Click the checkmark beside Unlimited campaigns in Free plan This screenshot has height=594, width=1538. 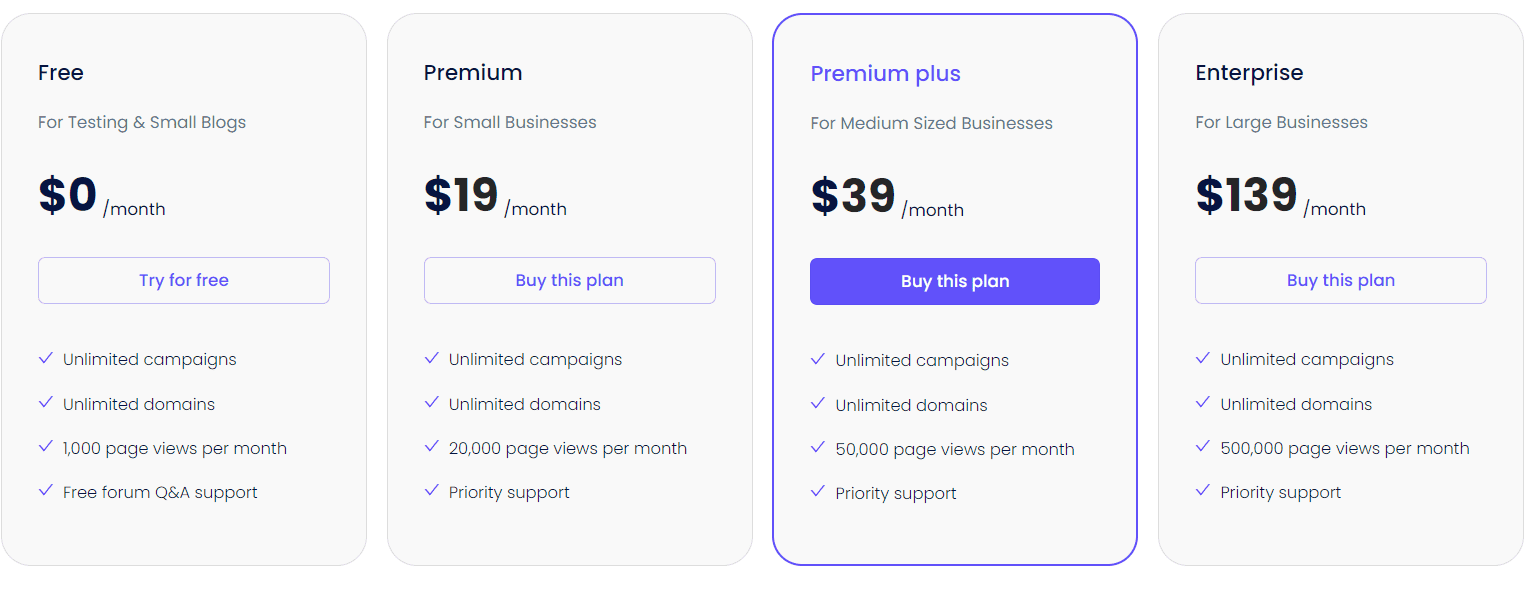pyautogui.click(x=46, y=358)
